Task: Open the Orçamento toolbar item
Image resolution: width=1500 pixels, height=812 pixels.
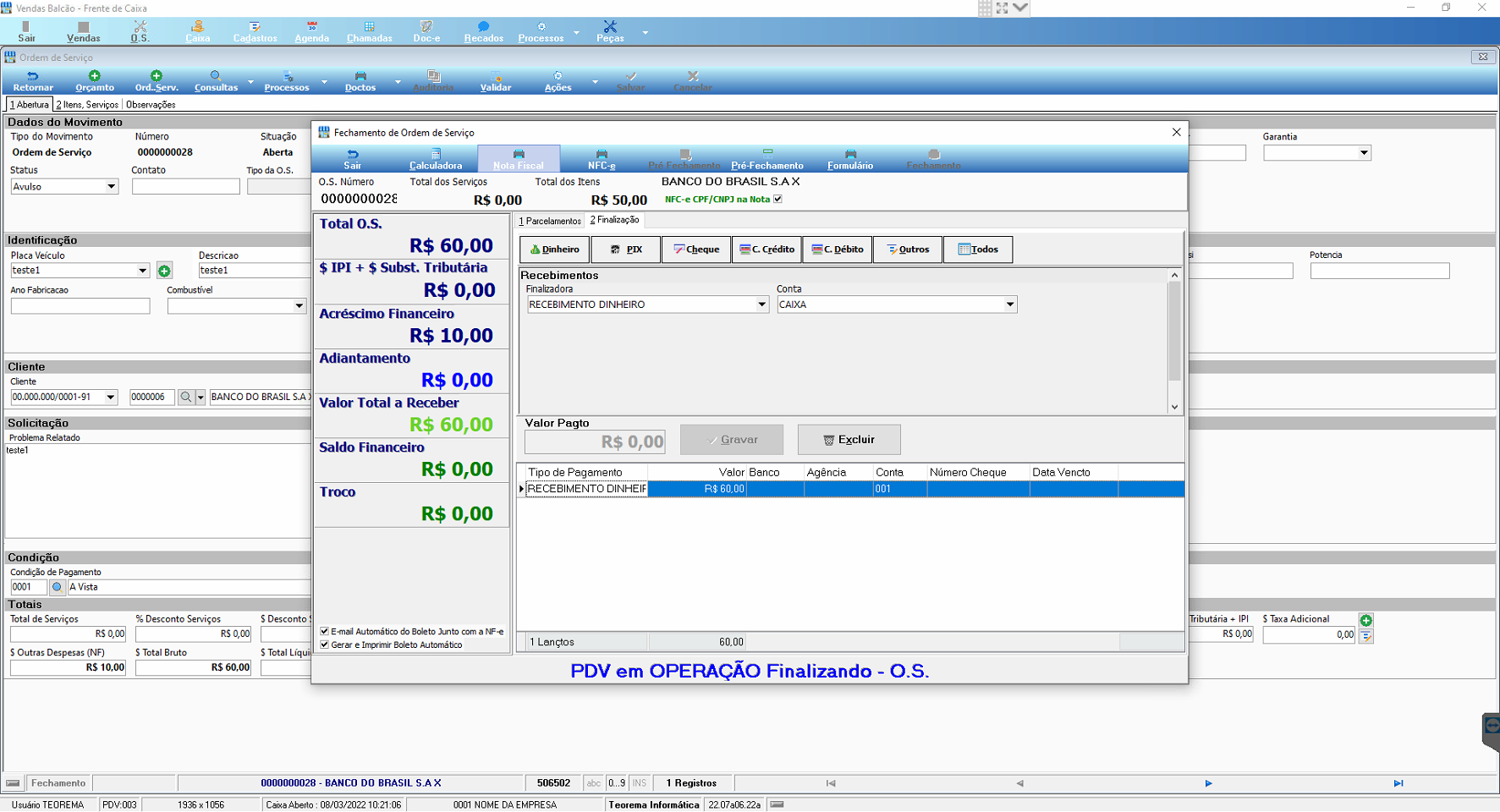Action: point(95,81)
